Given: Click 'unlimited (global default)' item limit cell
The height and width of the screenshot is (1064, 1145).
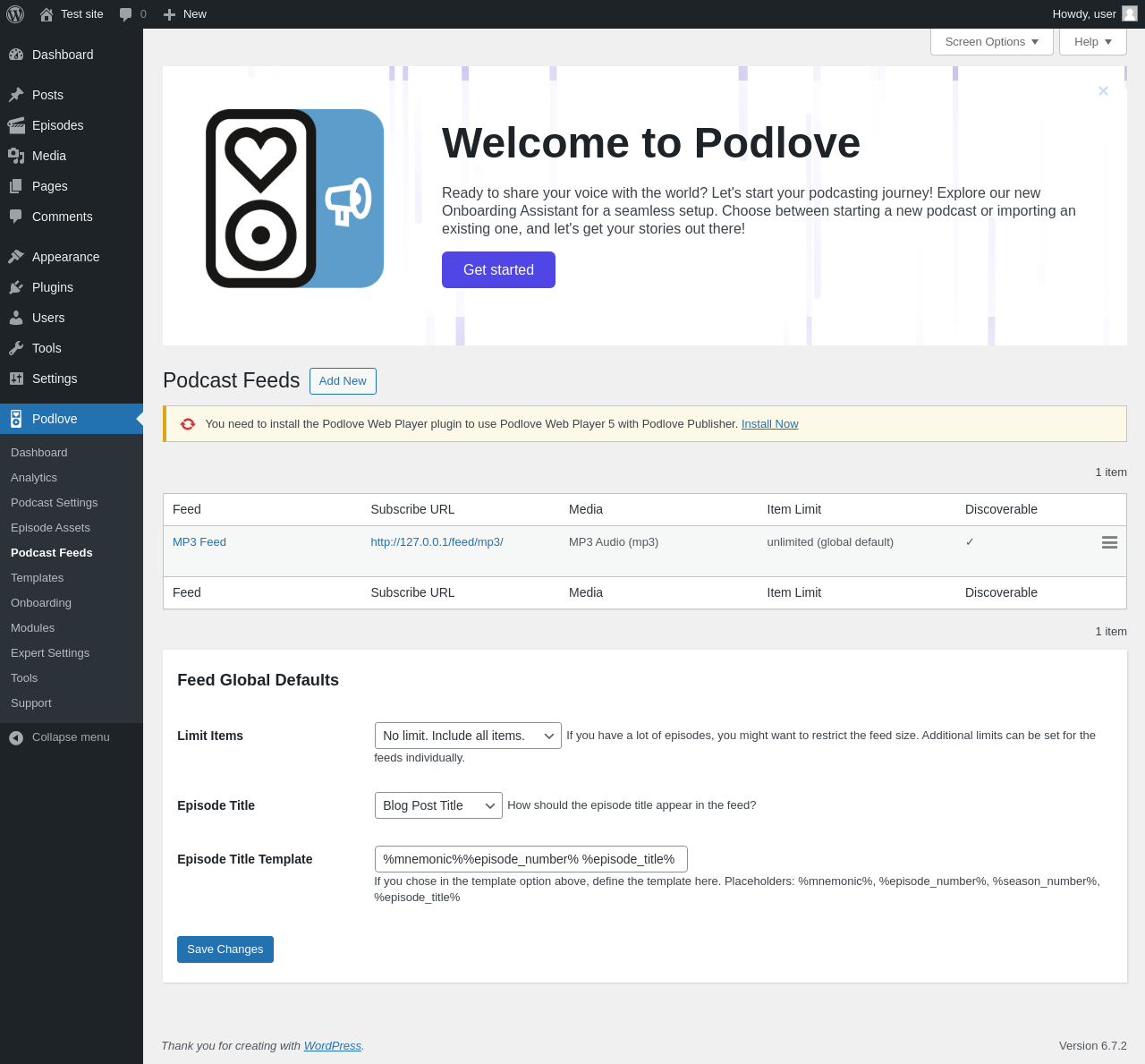Looking at the screenshot, I should point(830,542).
